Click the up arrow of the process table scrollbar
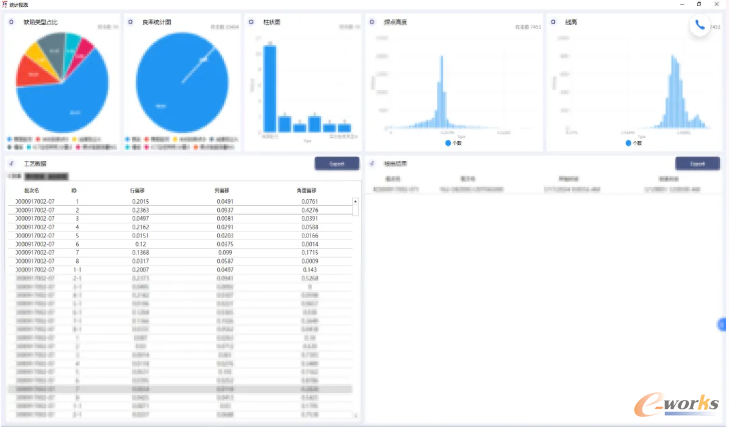This screenshot has height=427, width=729. click(355, 201)
